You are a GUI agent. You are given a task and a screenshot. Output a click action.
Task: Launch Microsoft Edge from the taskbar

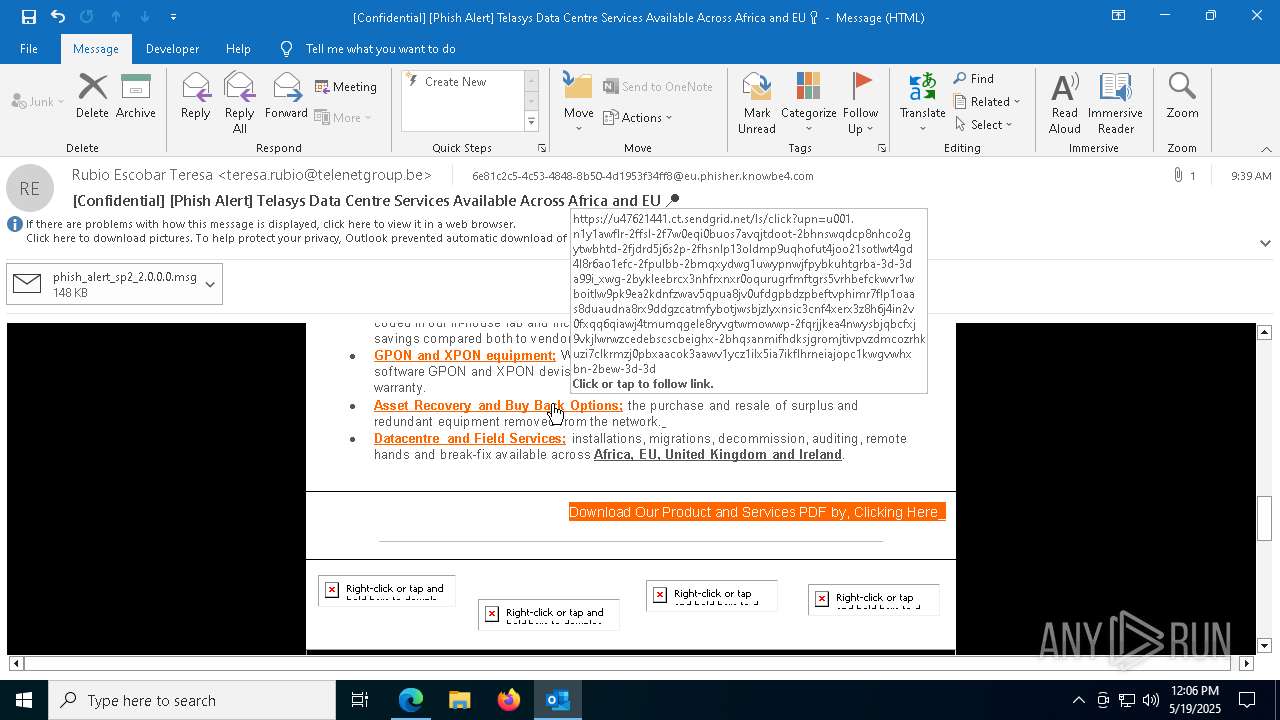click(411, 700)
